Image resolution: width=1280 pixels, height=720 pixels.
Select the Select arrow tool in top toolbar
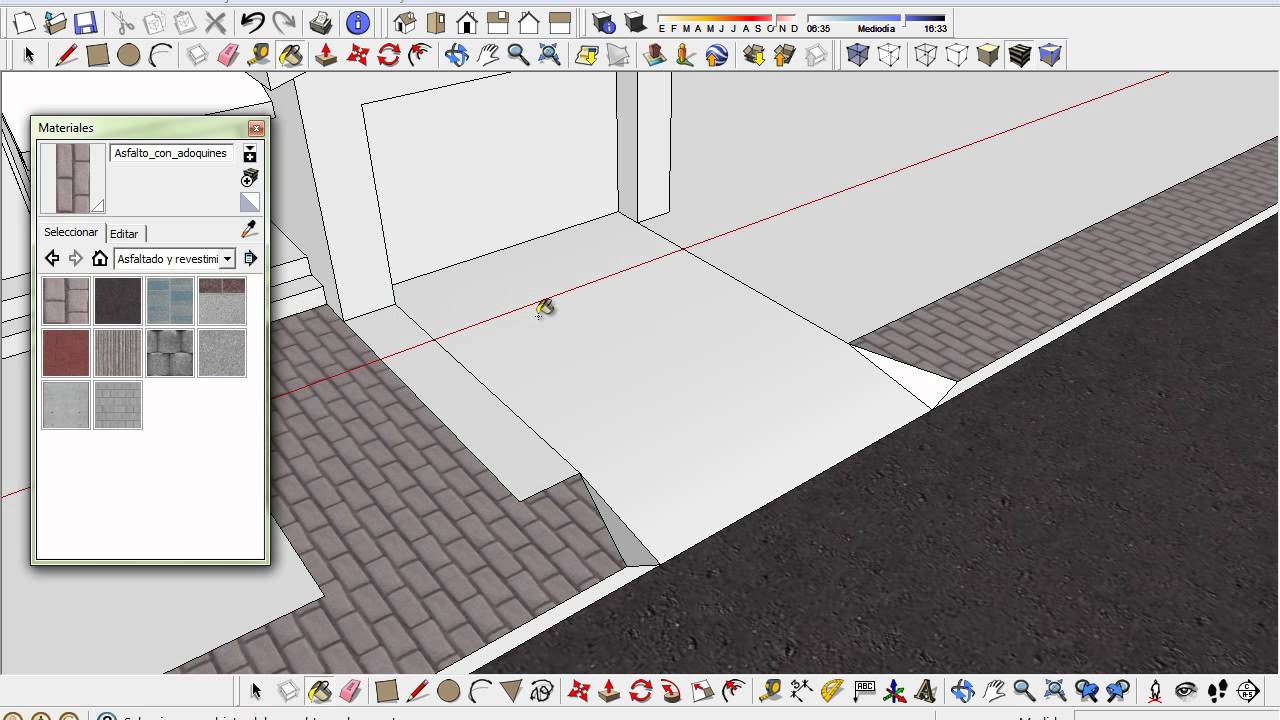tap(29, 55)
